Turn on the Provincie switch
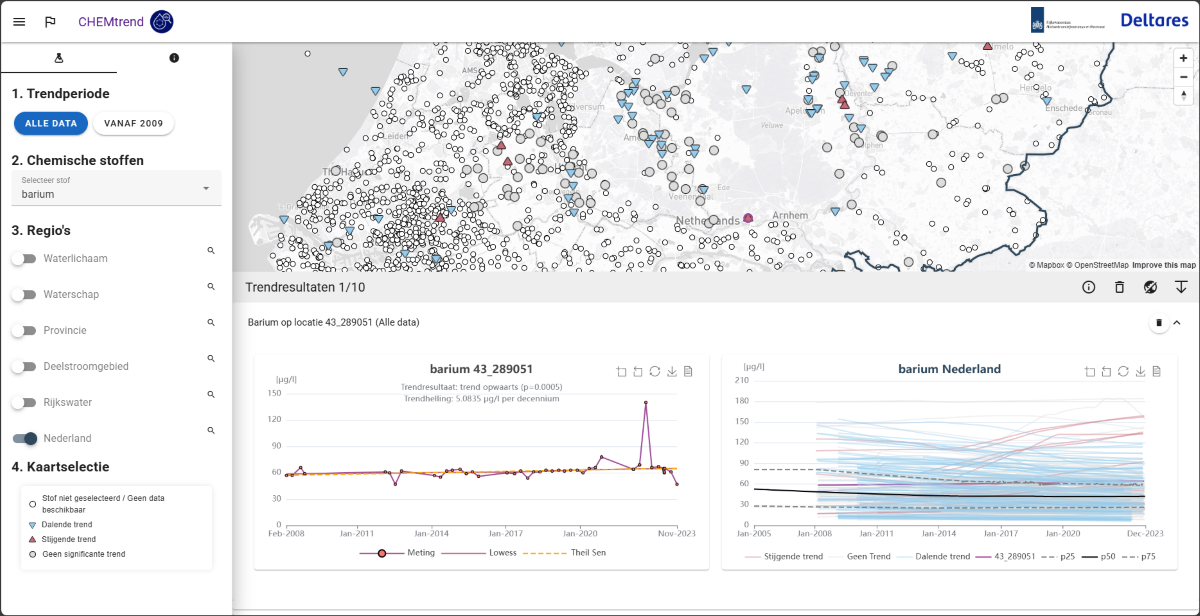Viewport: 1200px width, 616px height. pos(24,331)
